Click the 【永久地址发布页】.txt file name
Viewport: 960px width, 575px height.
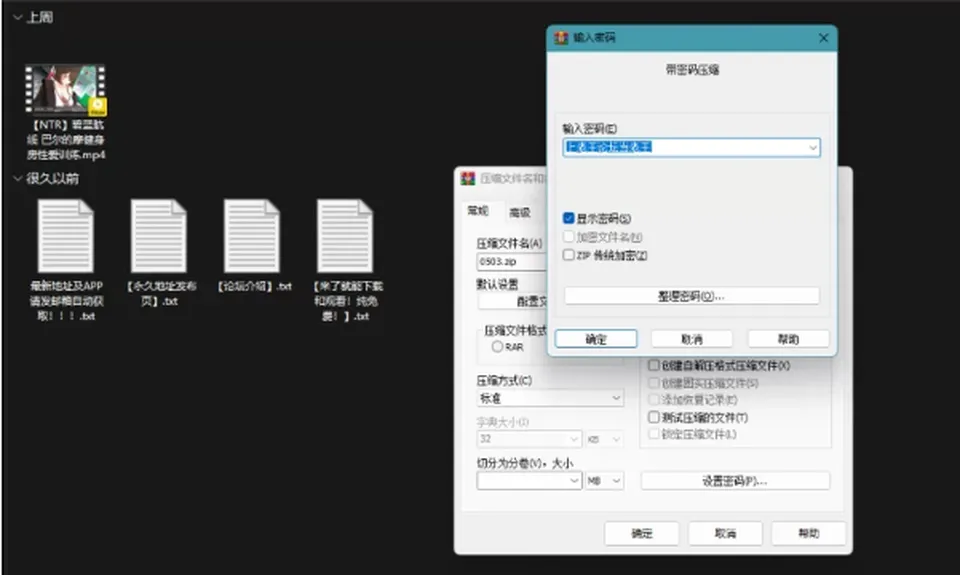pos(161,293)
